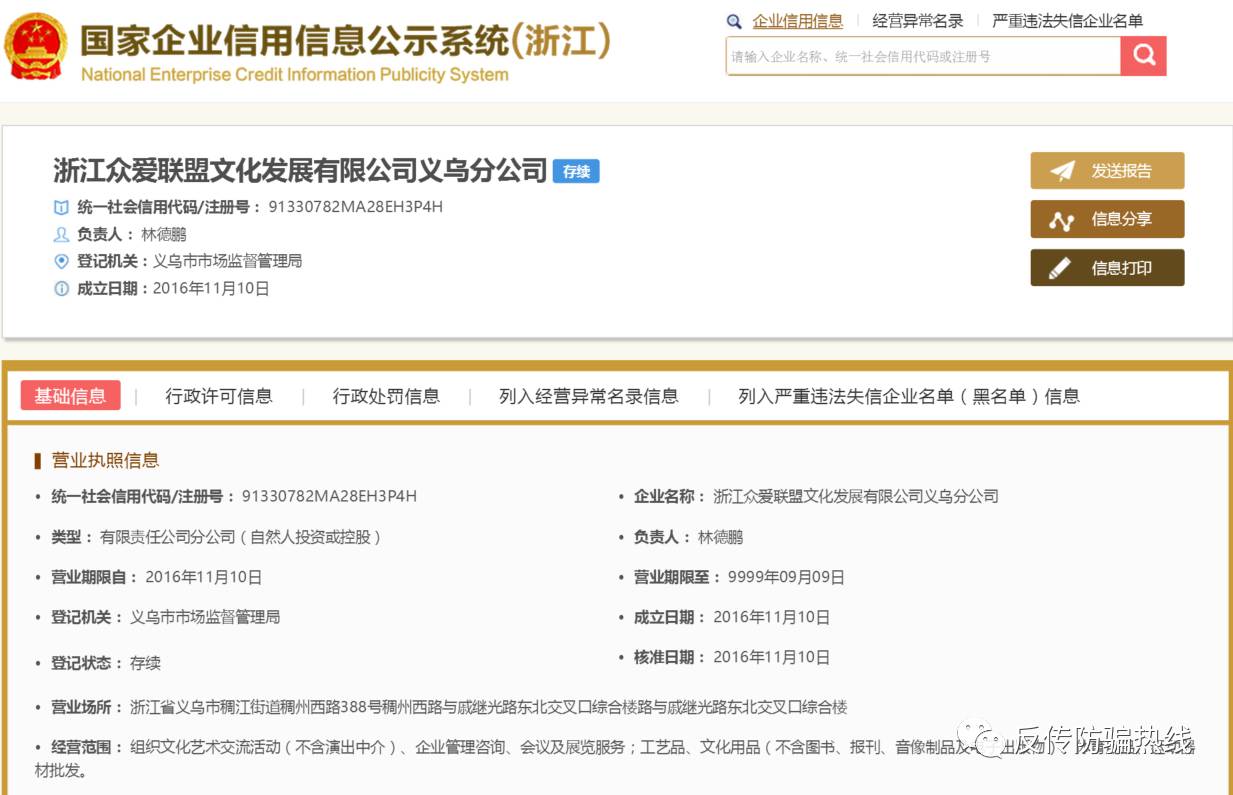Click the national emblem logo
The height and width of the screenshot is (795, 1233).
(x=36, y=47)
